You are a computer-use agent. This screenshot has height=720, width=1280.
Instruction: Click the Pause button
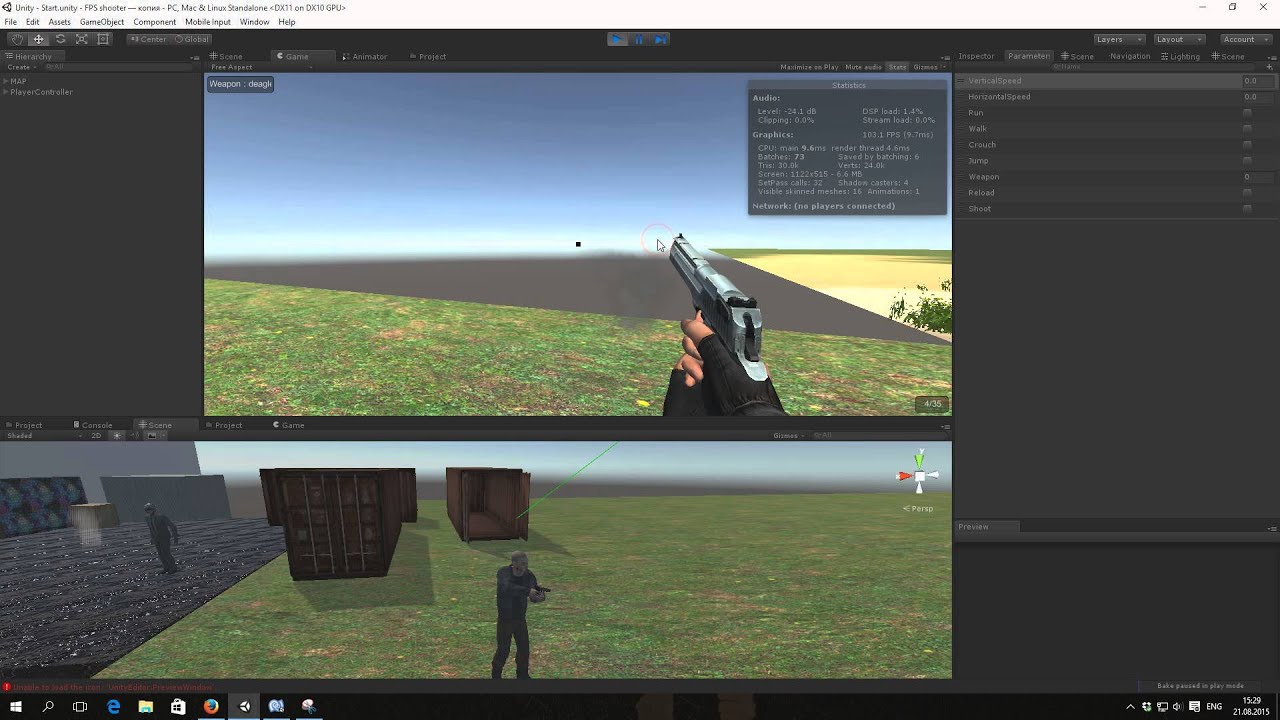click(x=639, y=39)
